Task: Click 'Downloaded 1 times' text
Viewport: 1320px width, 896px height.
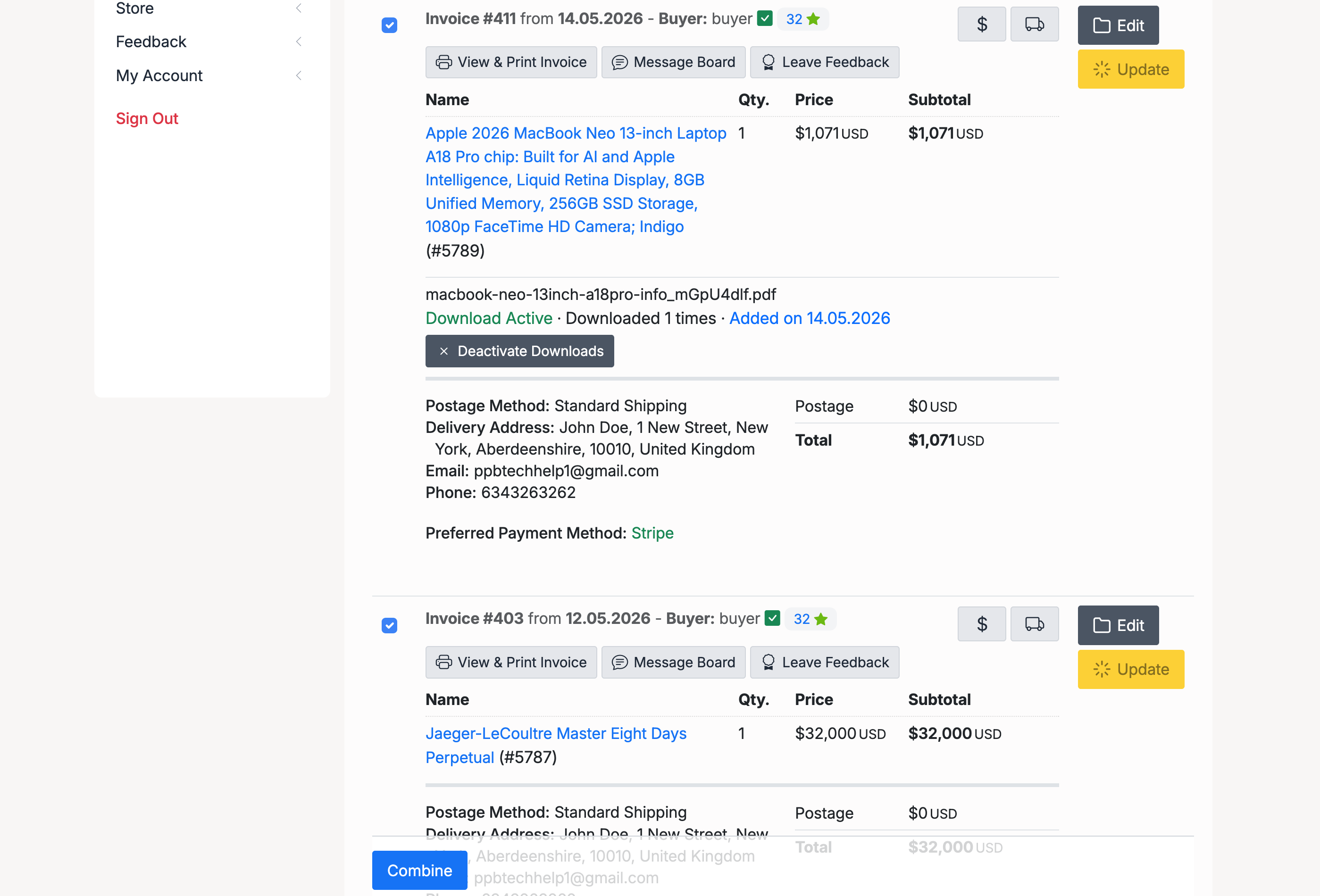Action: pyautogui.click(x=640, y=318)
